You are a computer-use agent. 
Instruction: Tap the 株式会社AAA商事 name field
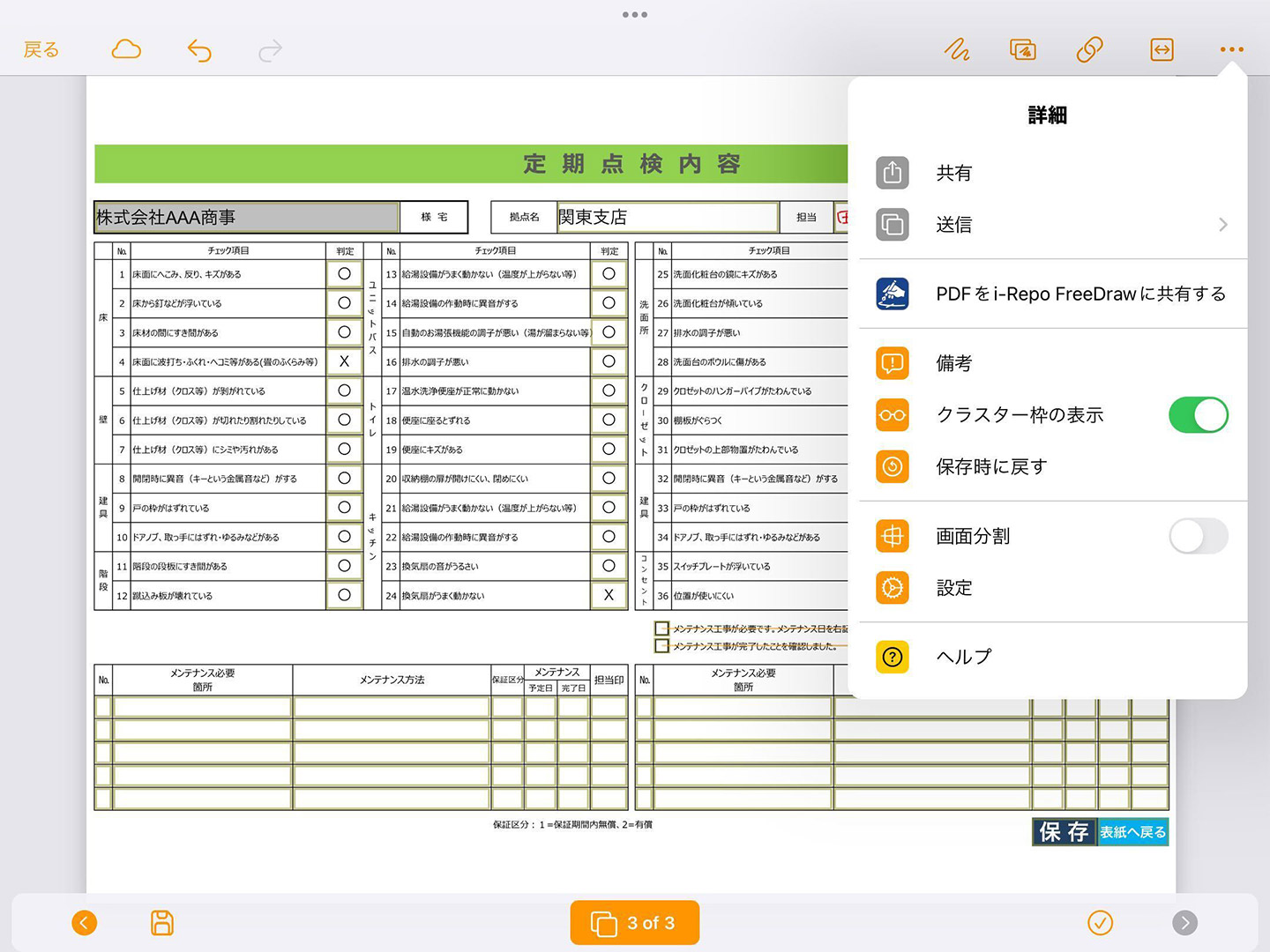coord(246,217)
